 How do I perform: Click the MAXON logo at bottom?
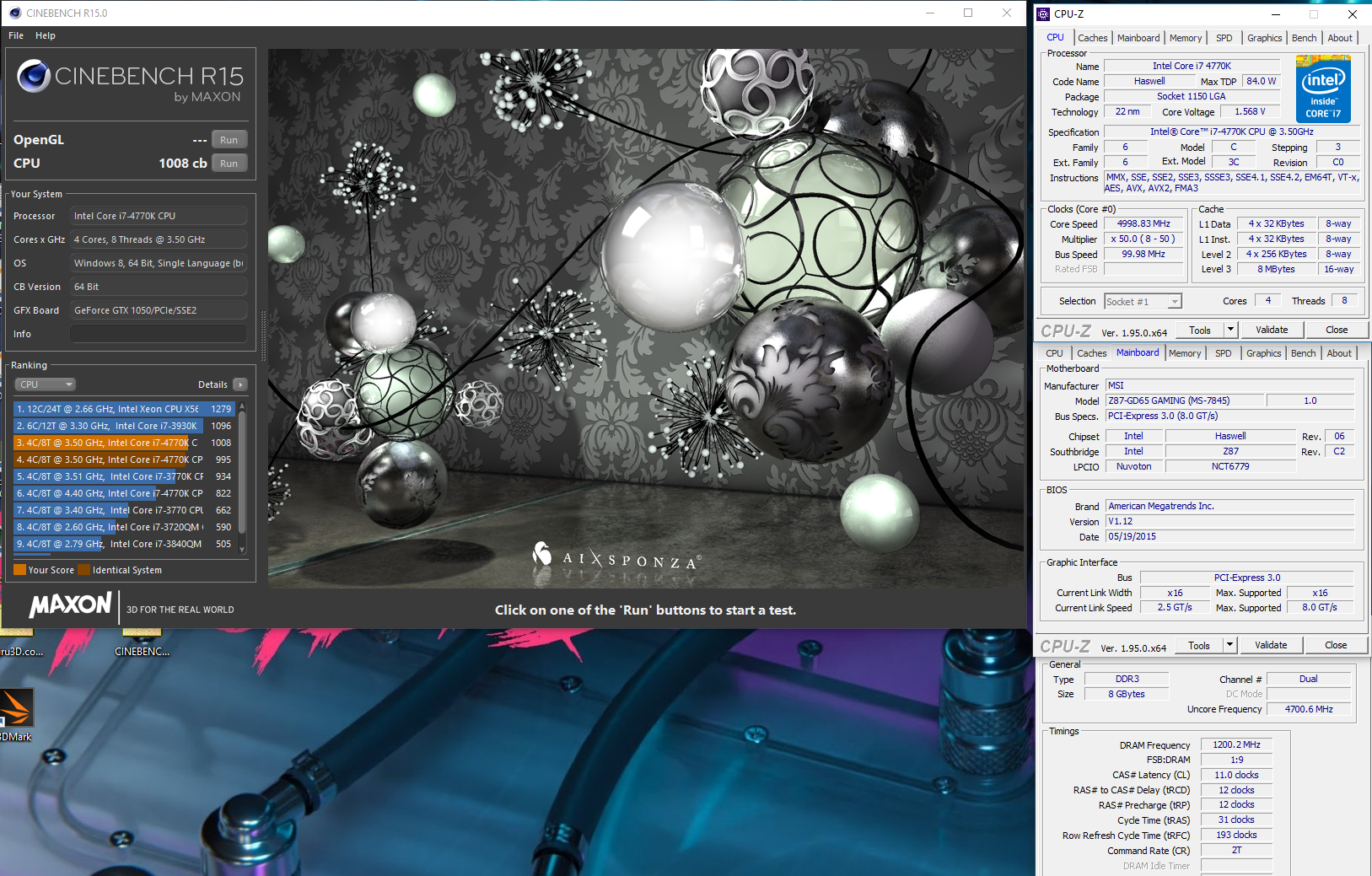[x=71, y=605]
